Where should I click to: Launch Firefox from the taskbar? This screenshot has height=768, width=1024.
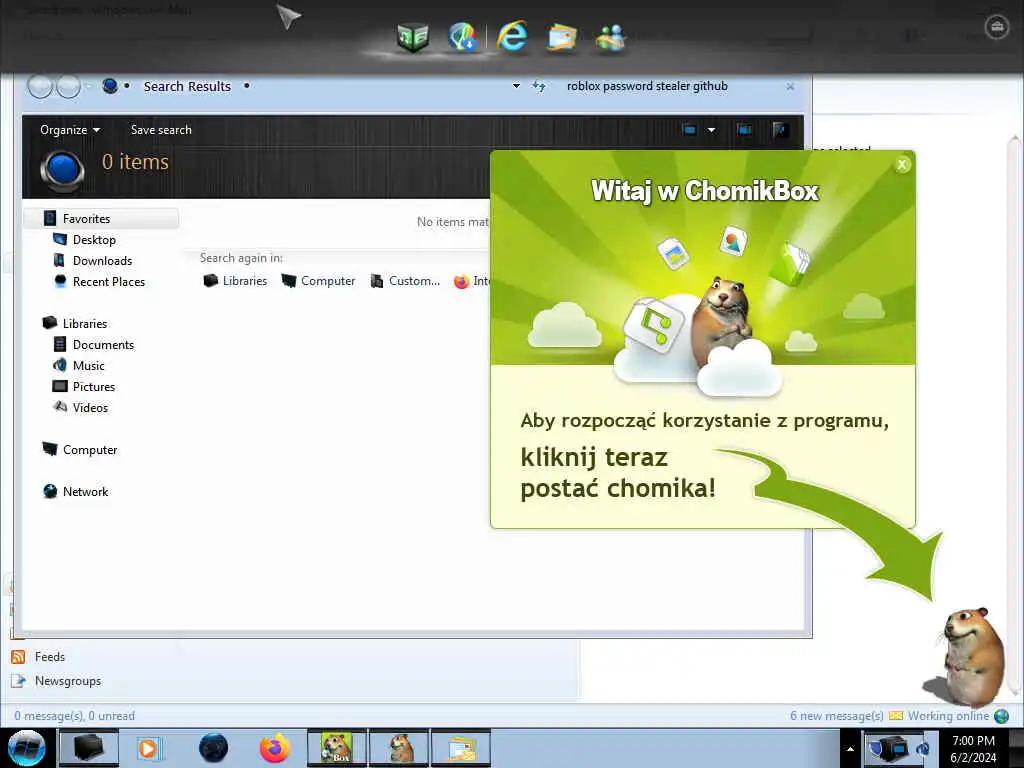(x=275, y=748)
